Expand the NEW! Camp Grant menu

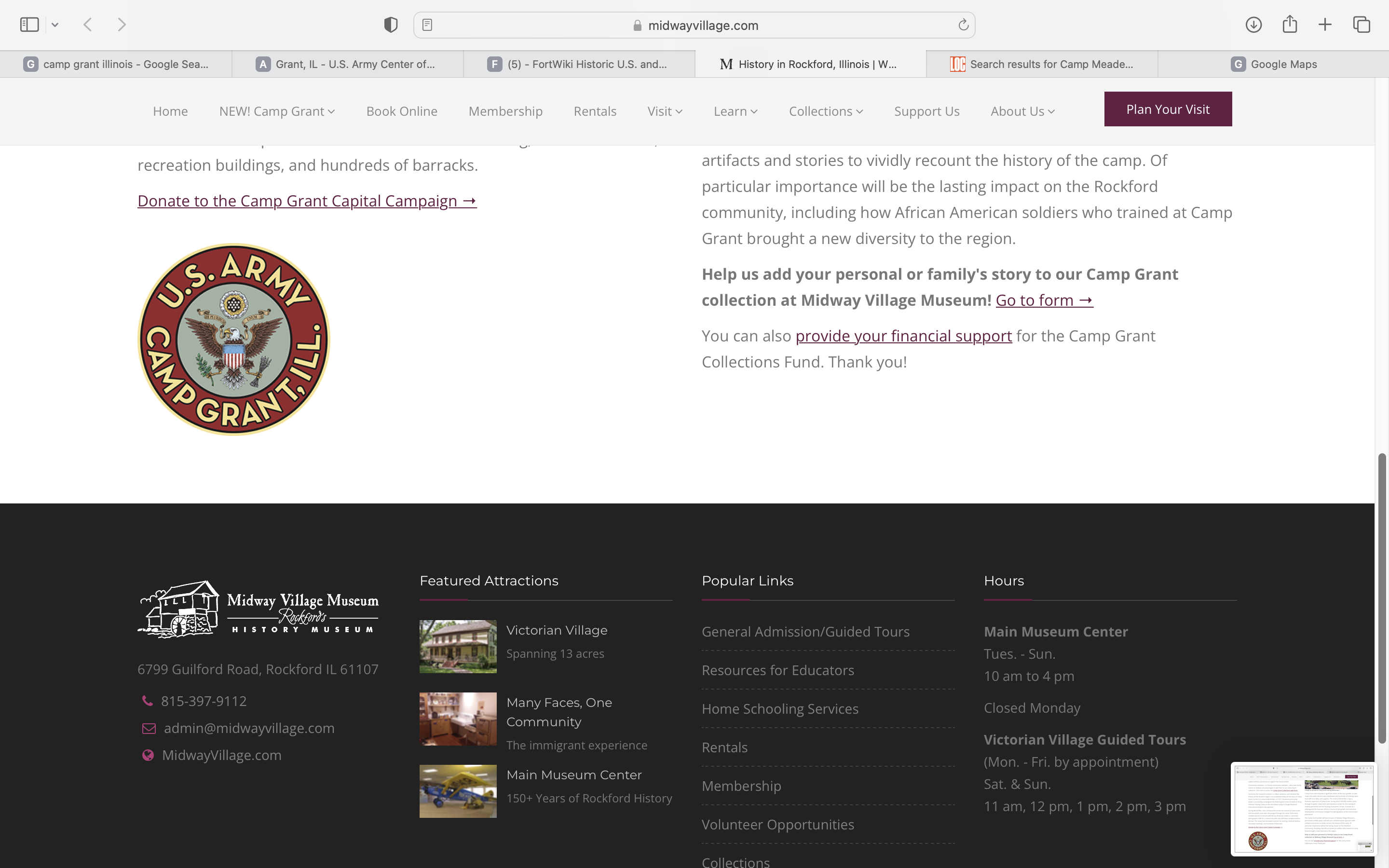click(277, 111)
